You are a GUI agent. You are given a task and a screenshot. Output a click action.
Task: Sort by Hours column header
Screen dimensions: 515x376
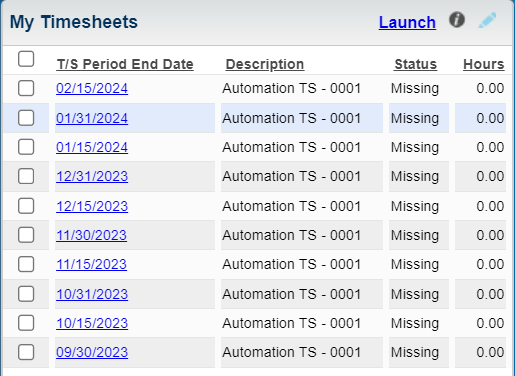click(483, 64)
